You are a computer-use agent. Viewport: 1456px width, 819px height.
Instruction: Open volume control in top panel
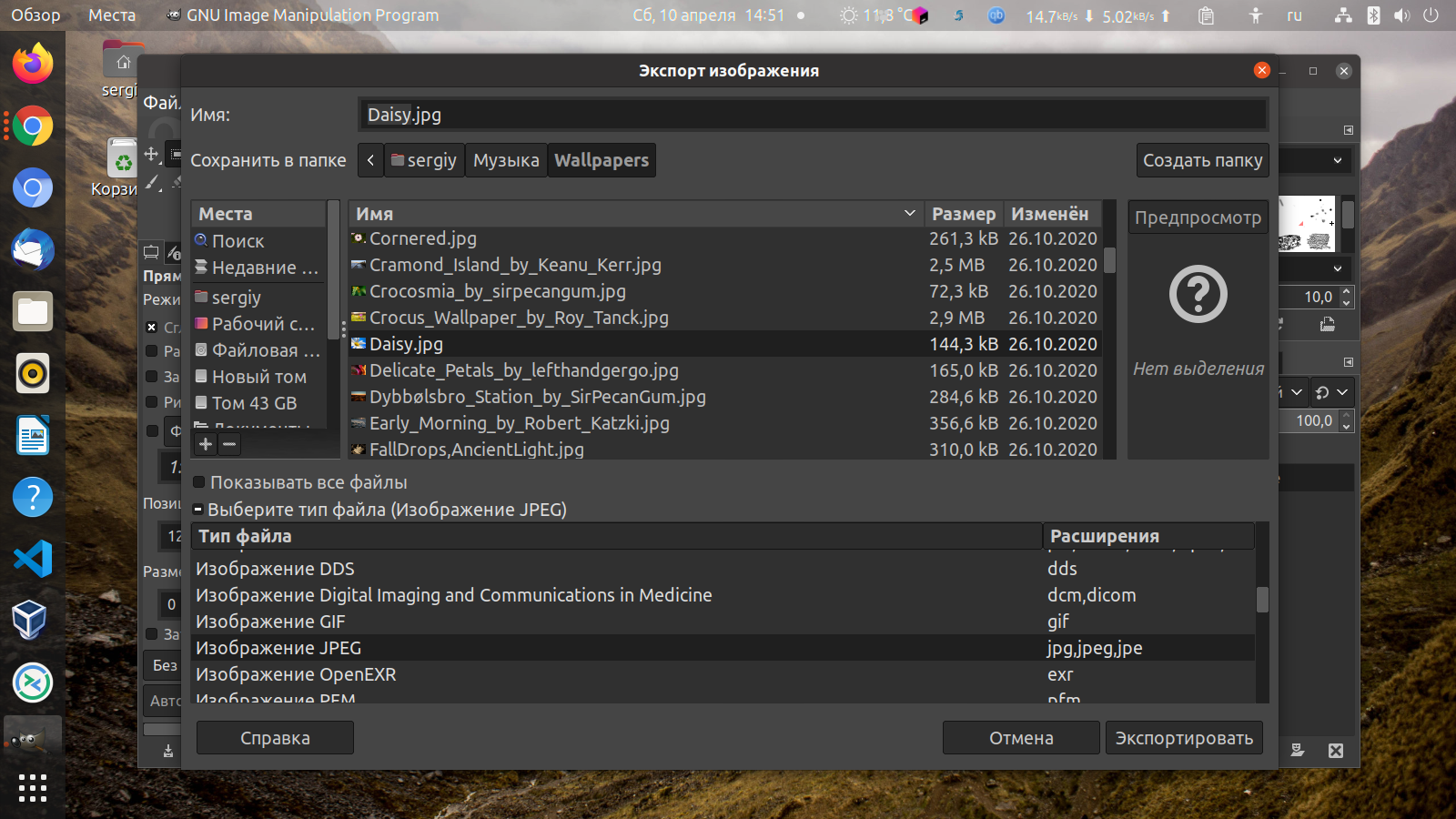1401,15
